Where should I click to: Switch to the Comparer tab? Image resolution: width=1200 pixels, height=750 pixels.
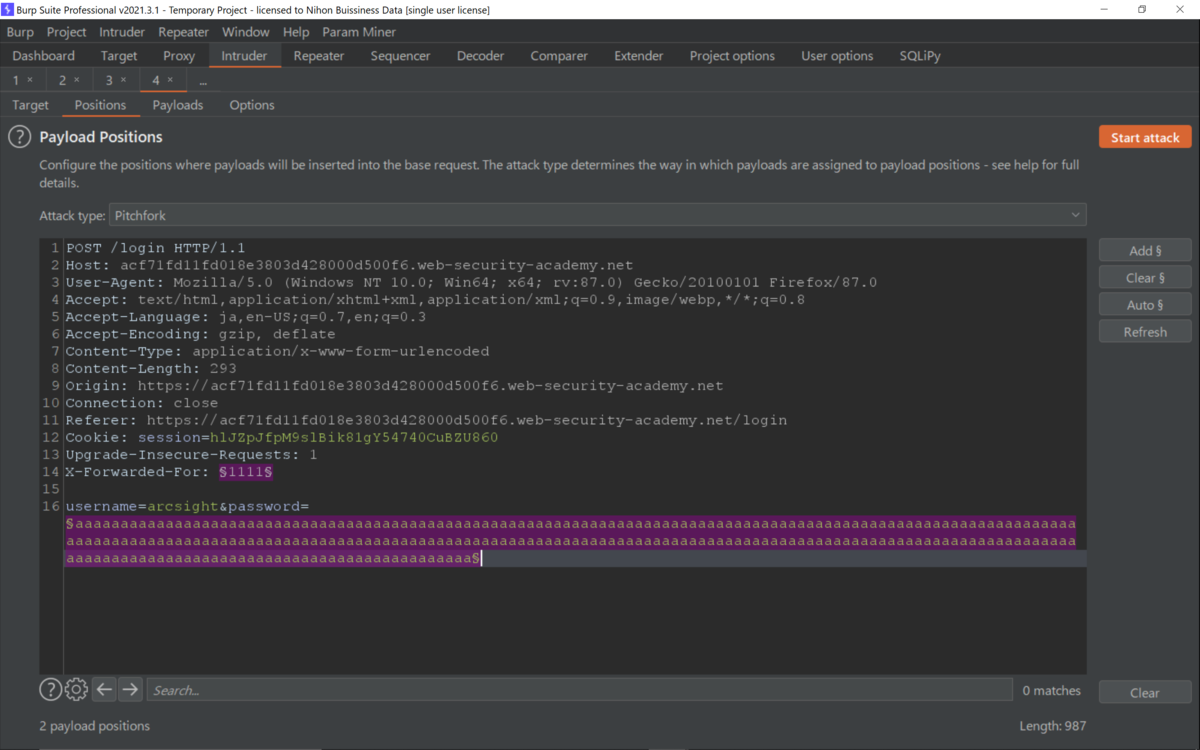[559, 56]
